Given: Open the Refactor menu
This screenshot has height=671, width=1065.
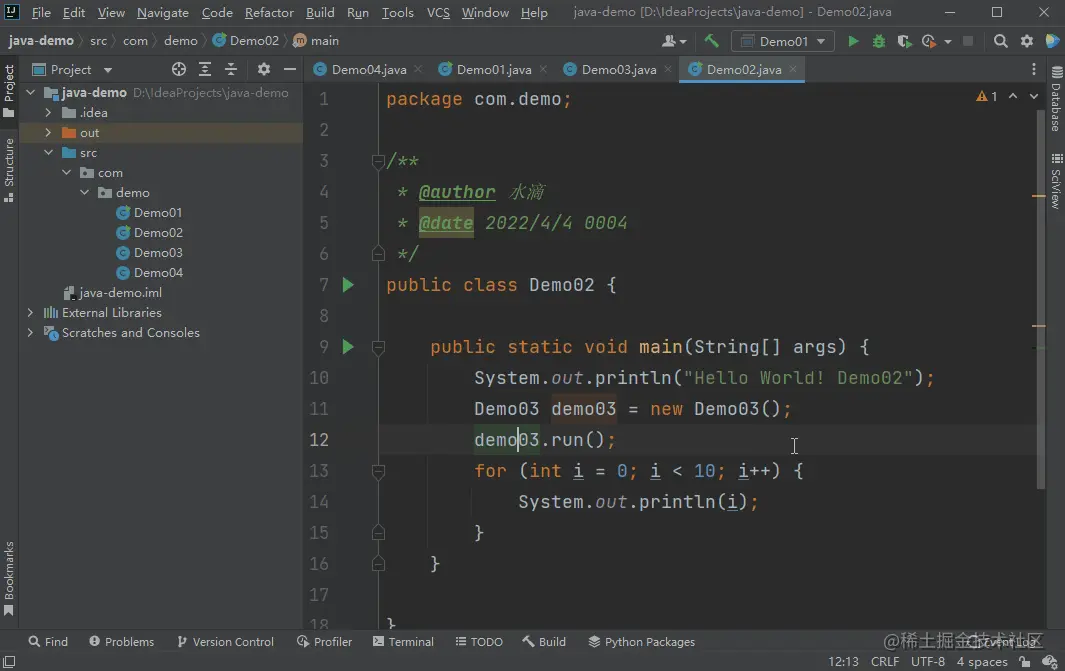Looking at the screenshot, I should (269, 12).
